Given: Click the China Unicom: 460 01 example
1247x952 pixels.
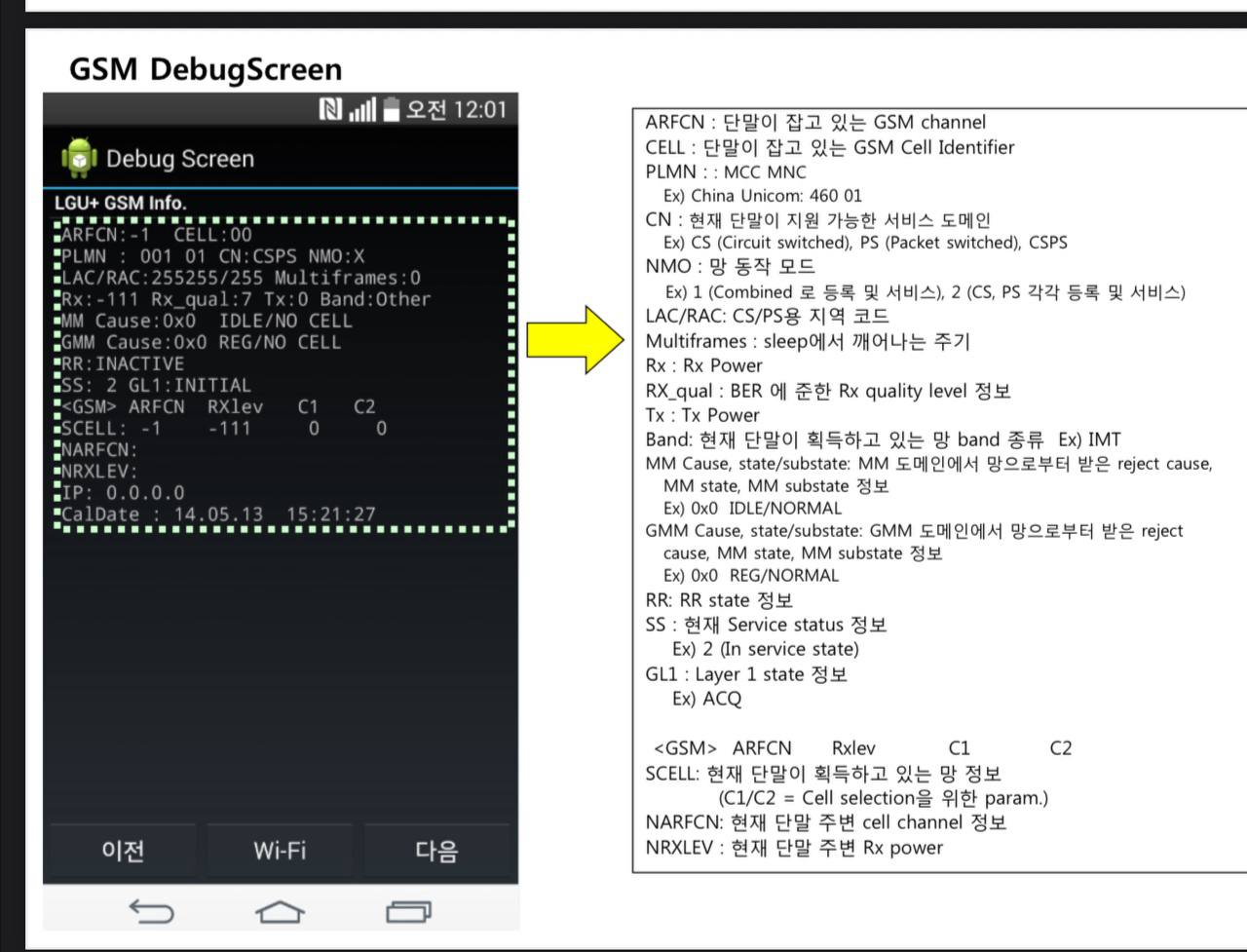Looking at the screenshot, I should 763,195.
